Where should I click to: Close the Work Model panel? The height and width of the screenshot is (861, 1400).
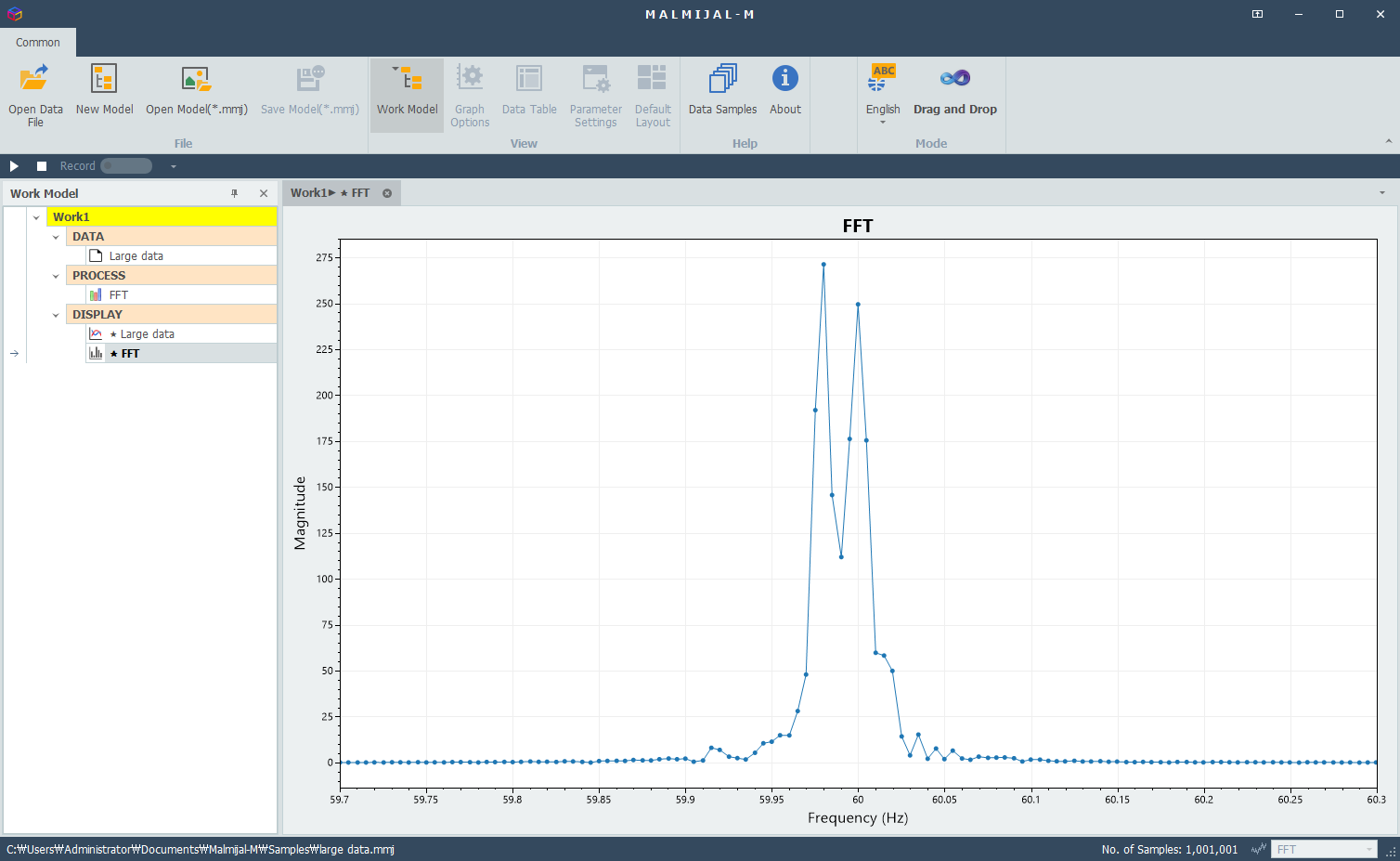click(264, 193)
